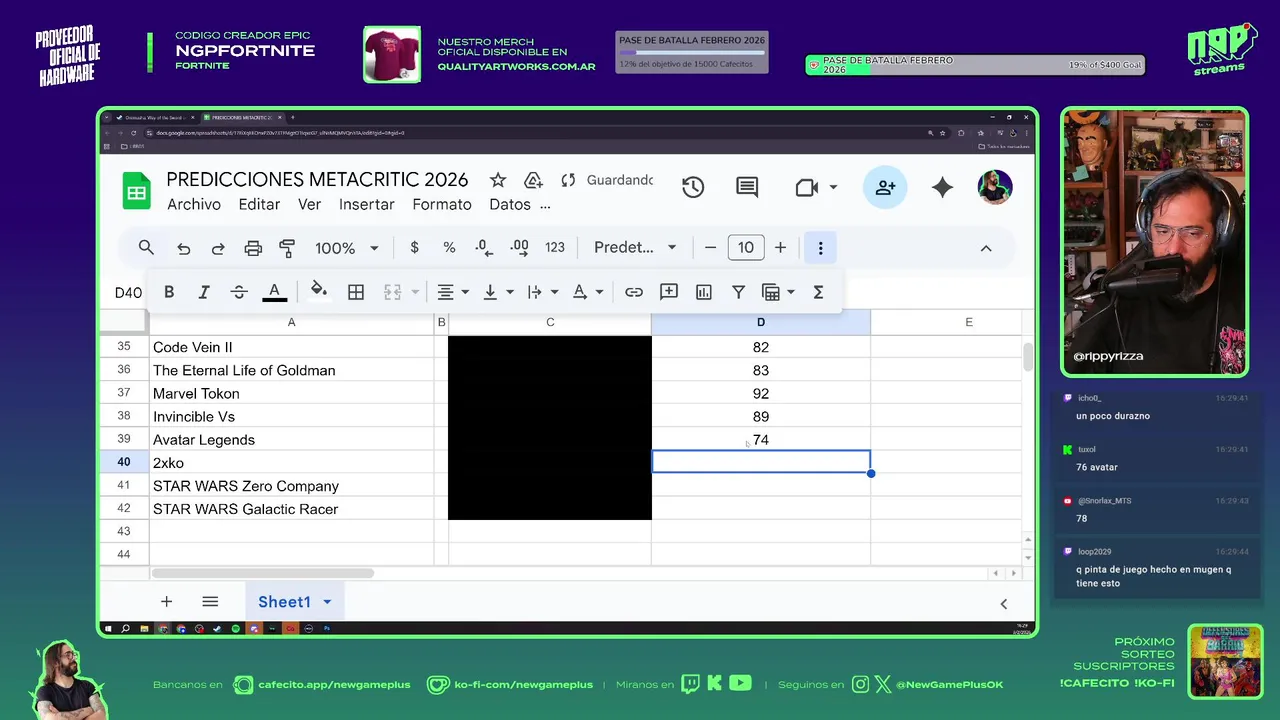Open version history clock icon
This screenshot has height=720, width=1280.
[693, 187]
